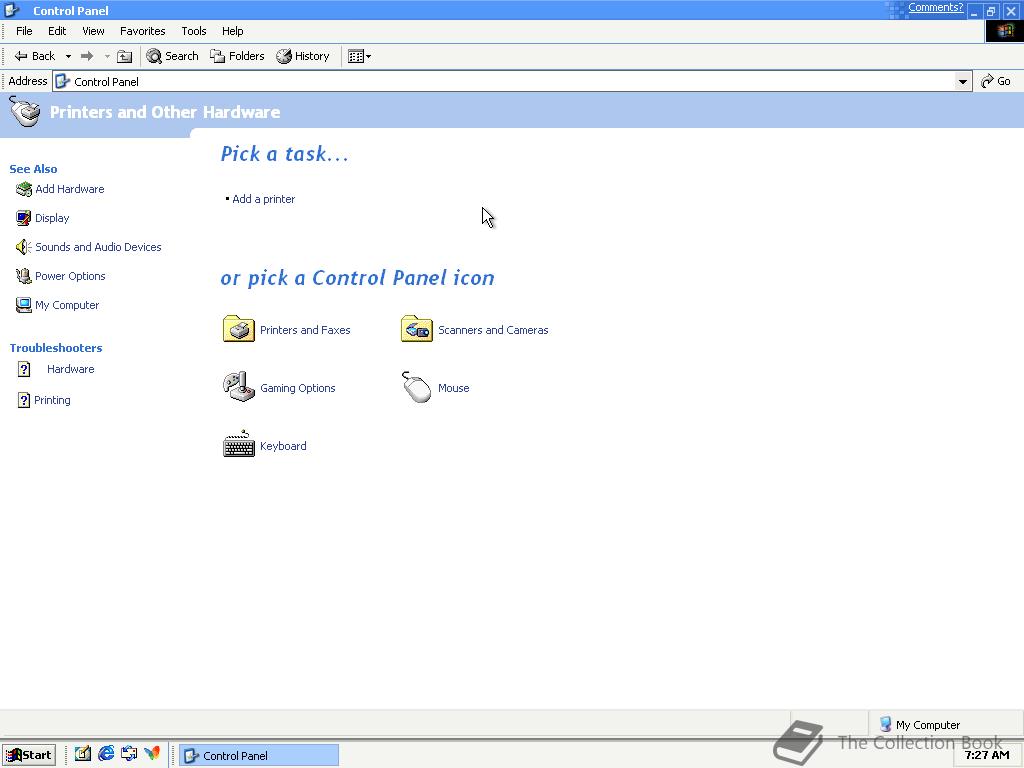Click the Control Panel icon in title bar
Screen dimensions: 1024x768
[x=11, y=10]
